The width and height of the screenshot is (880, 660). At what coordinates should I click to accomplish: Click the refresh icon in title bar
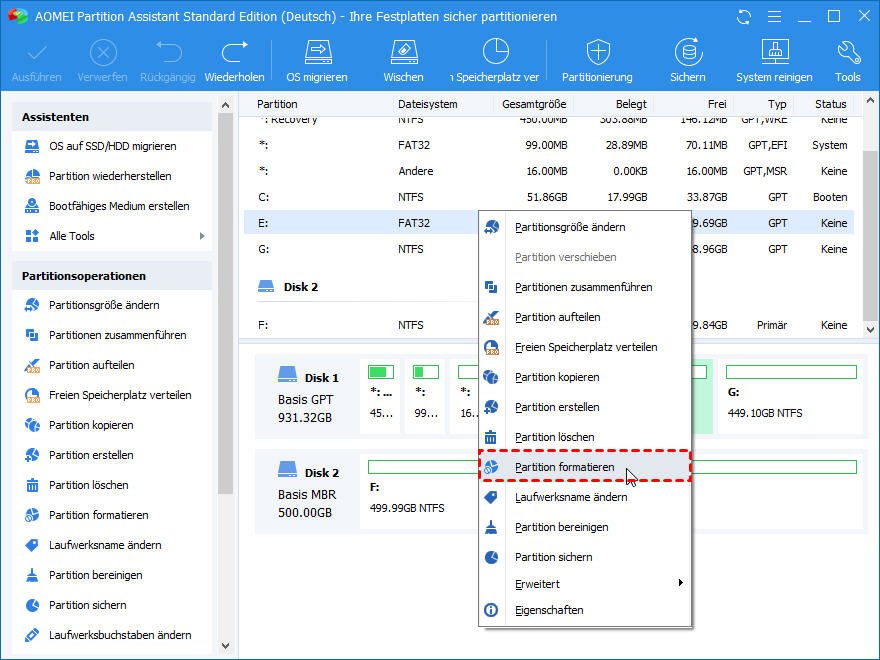[743, 17]
